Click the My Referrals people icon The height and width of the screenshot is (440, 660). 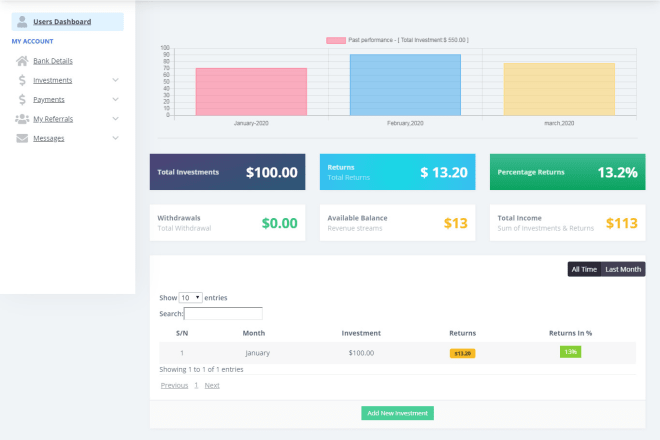tap(22, 119)
